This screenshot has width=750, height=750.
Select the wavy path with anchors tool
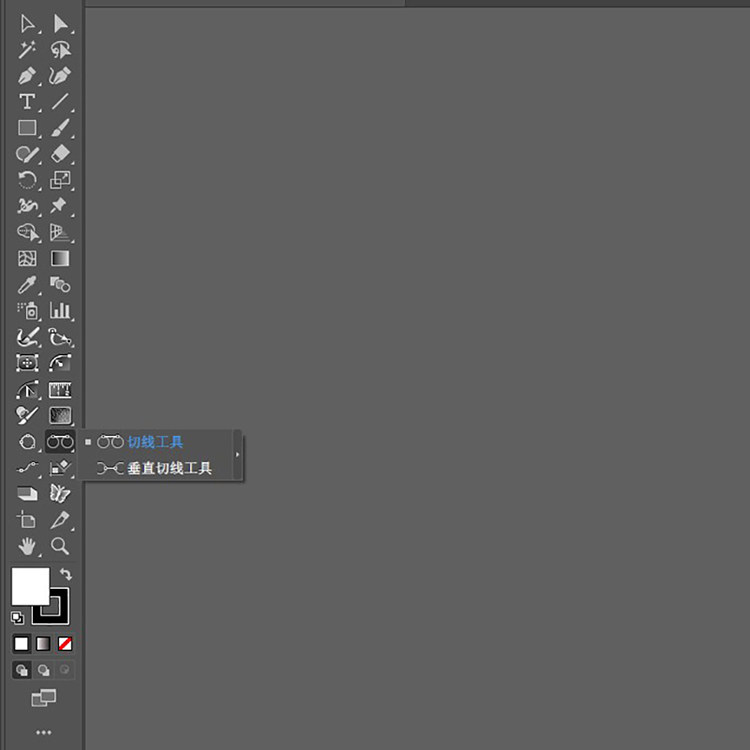pyautogui.click(x=27, y=467)
